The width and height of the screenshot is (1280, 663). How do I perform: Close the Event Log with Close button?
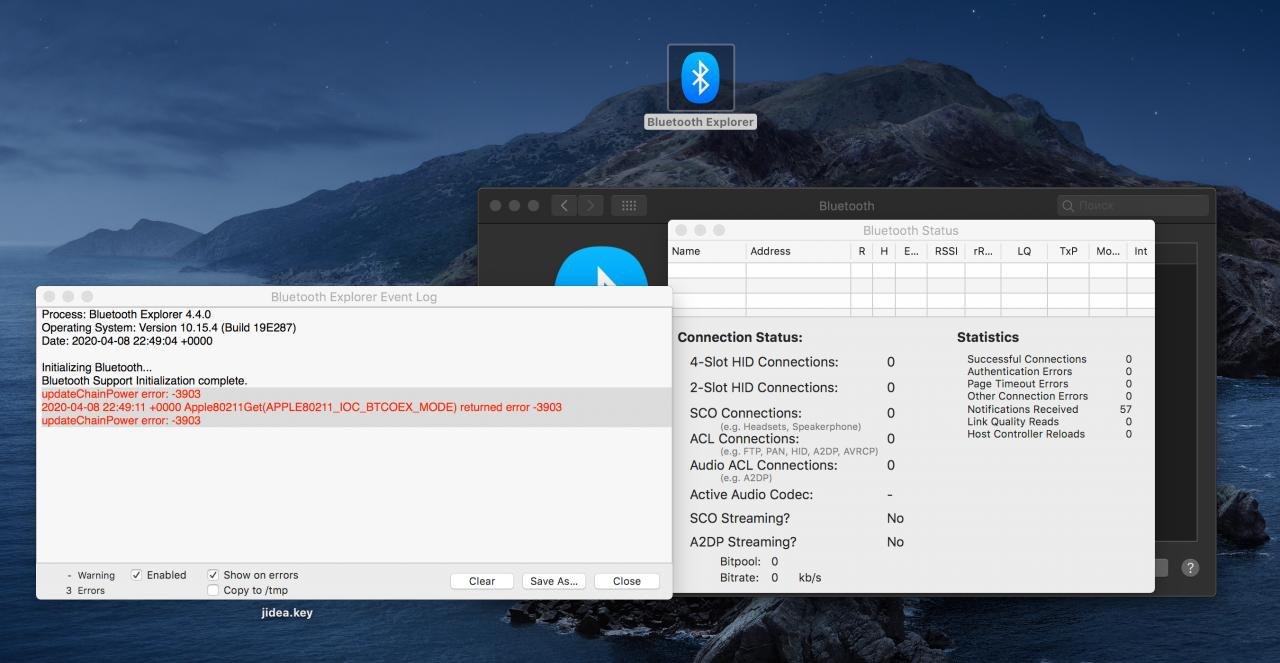tap(627, 581)
